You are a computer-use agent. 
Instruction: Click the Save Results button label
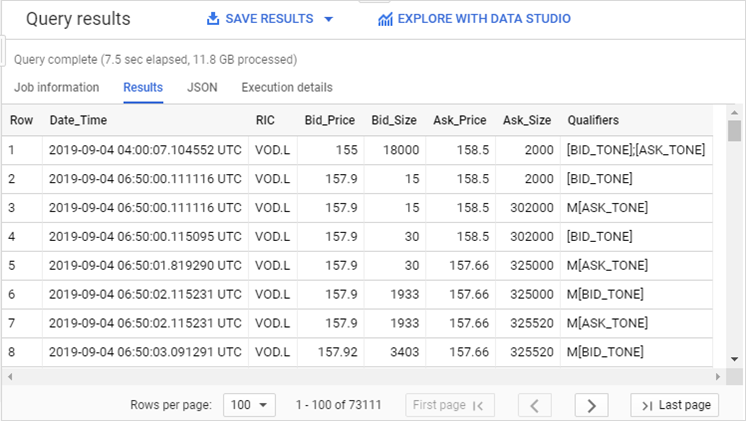[269, 19]
